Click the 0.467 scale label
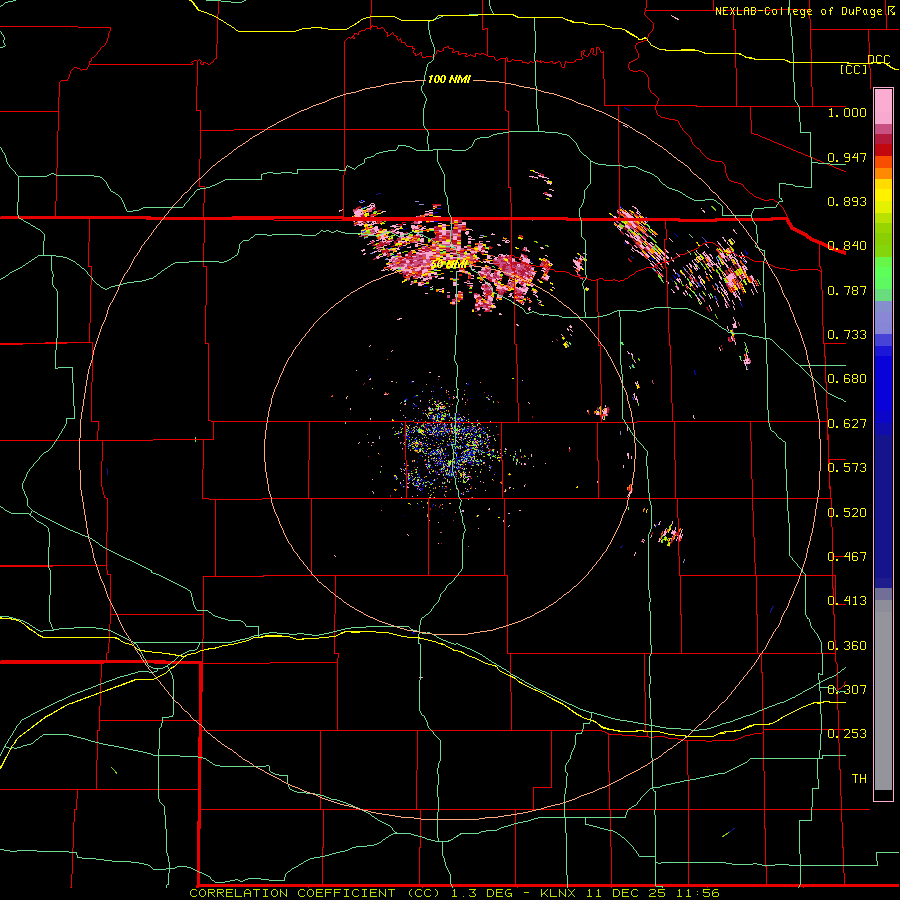Image resolution: width=900 pixels, height=900 pixels. (x=847, y=557)
